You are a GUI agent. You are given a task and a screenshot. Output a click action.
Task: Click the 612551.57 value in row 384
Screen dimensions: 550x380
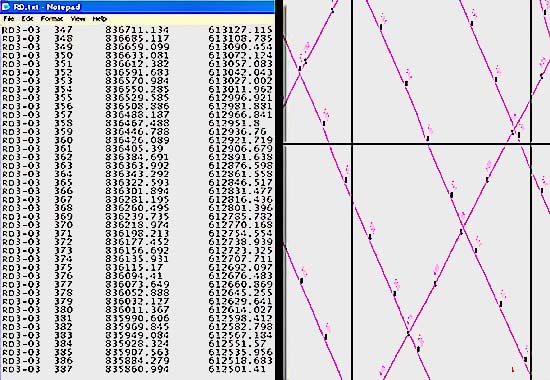point(237,344)
